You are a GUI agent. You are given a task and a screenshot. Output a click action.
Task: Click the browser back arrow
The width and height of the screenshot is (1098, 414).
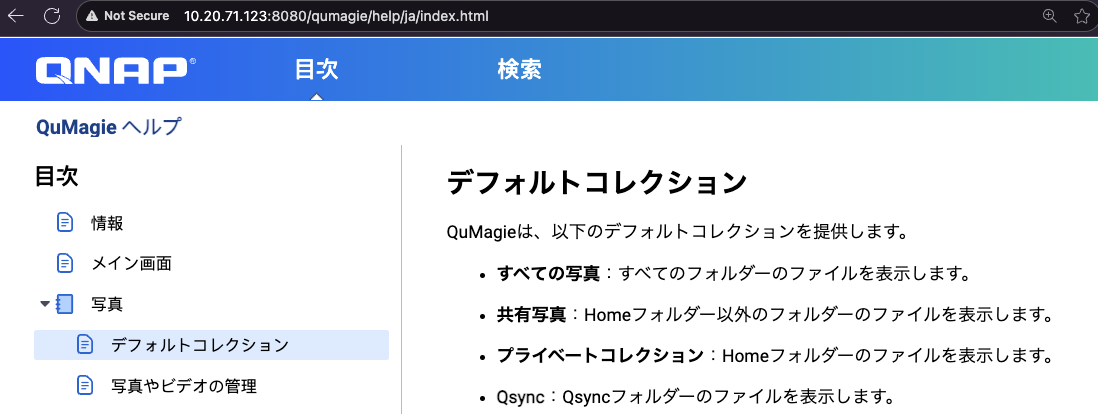[x=16, y=16]
